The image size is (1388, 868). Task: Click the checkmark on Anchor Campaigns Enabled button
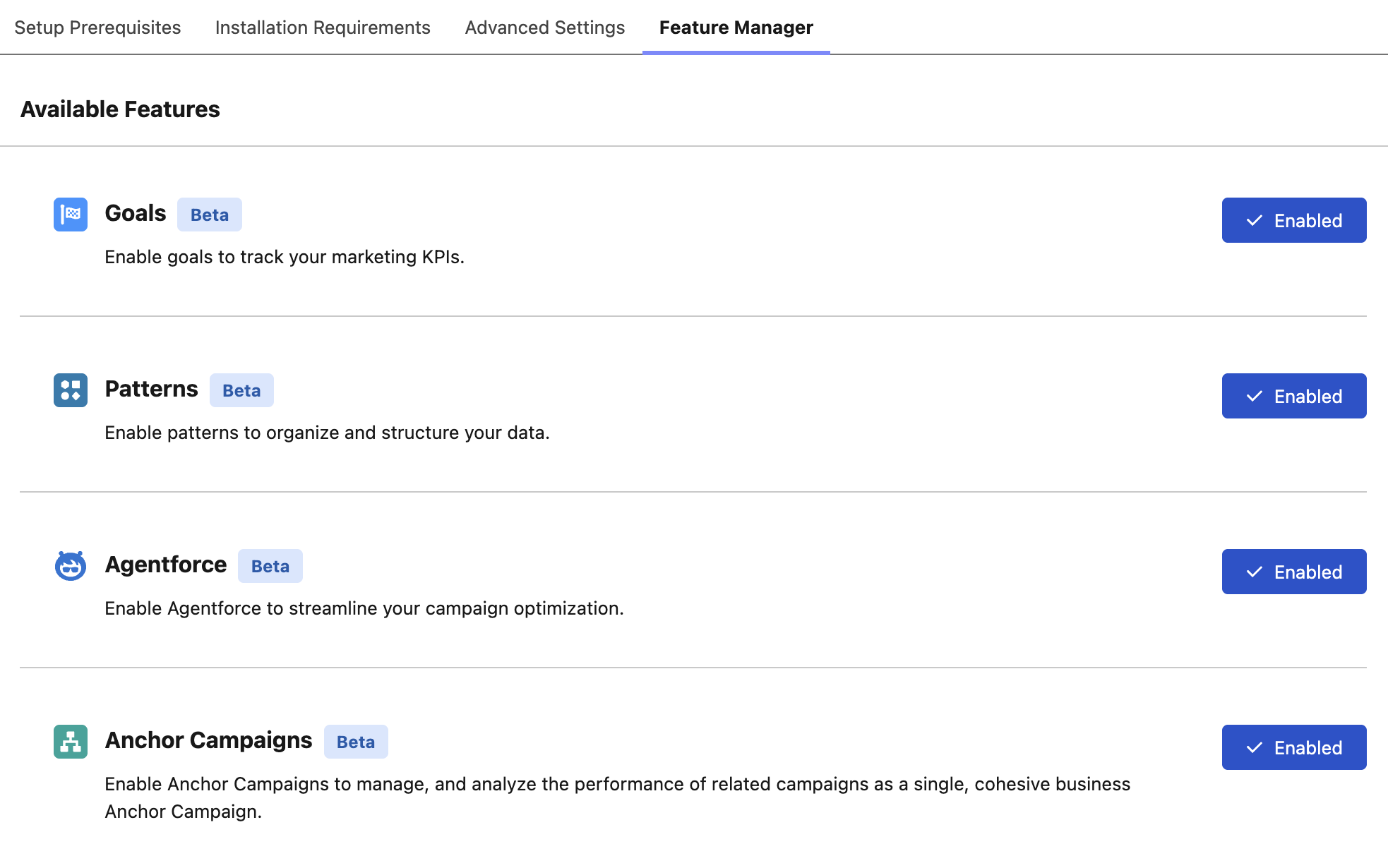coord(1255,747)
